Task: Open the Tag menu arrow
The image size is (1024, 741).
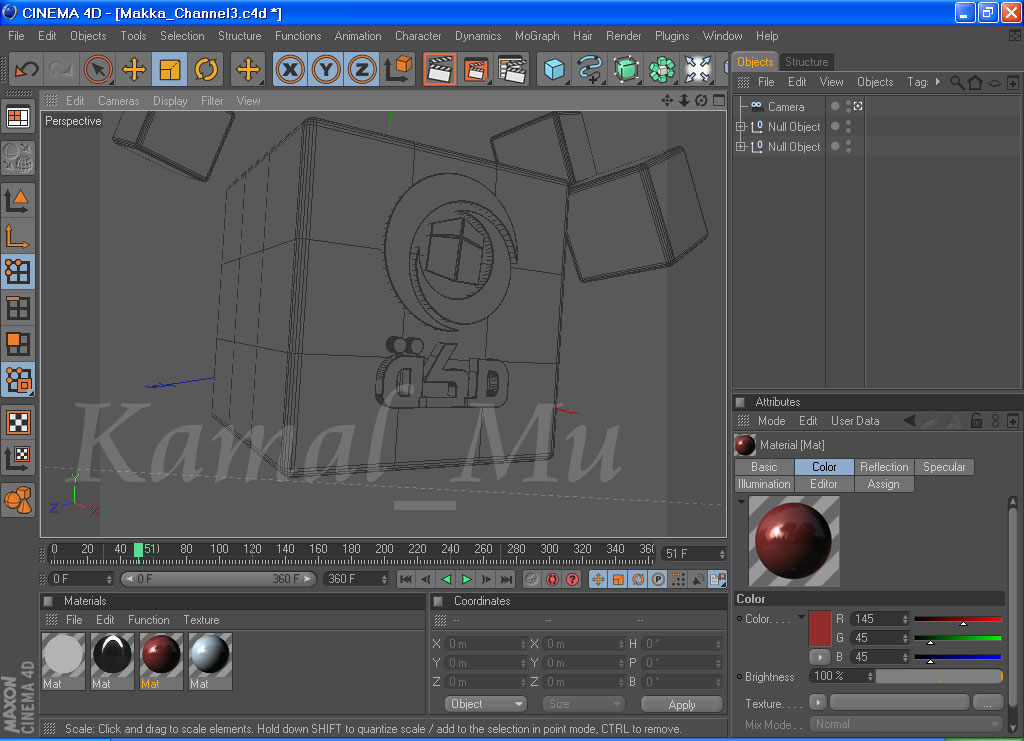Action: [x=938, y=82]
